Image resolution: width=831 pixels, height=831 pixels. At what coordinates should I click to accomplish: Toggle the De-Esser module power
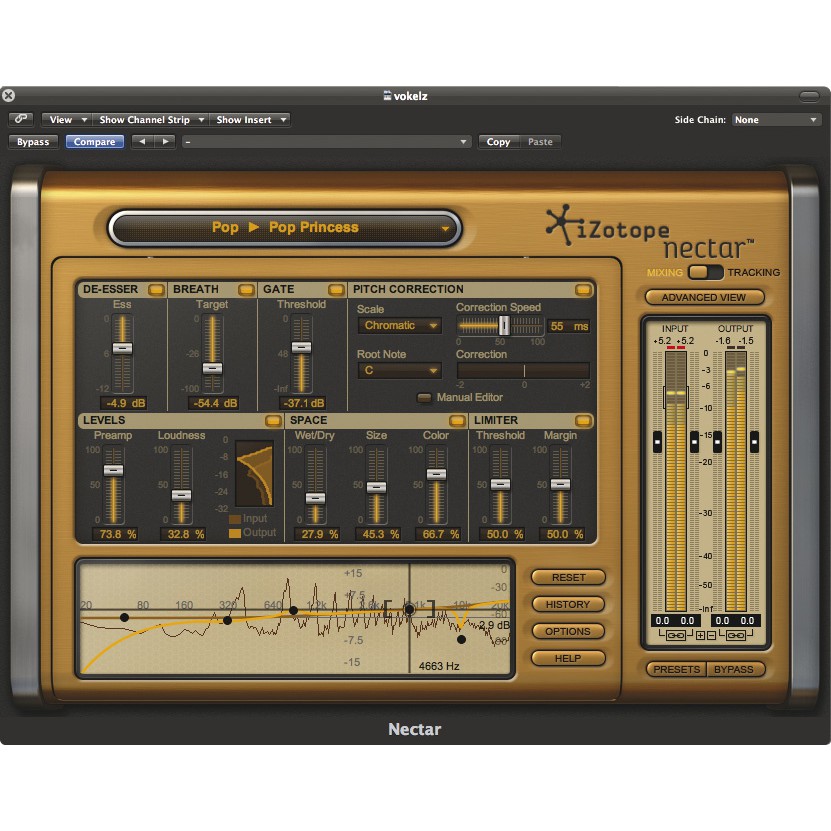156,289
